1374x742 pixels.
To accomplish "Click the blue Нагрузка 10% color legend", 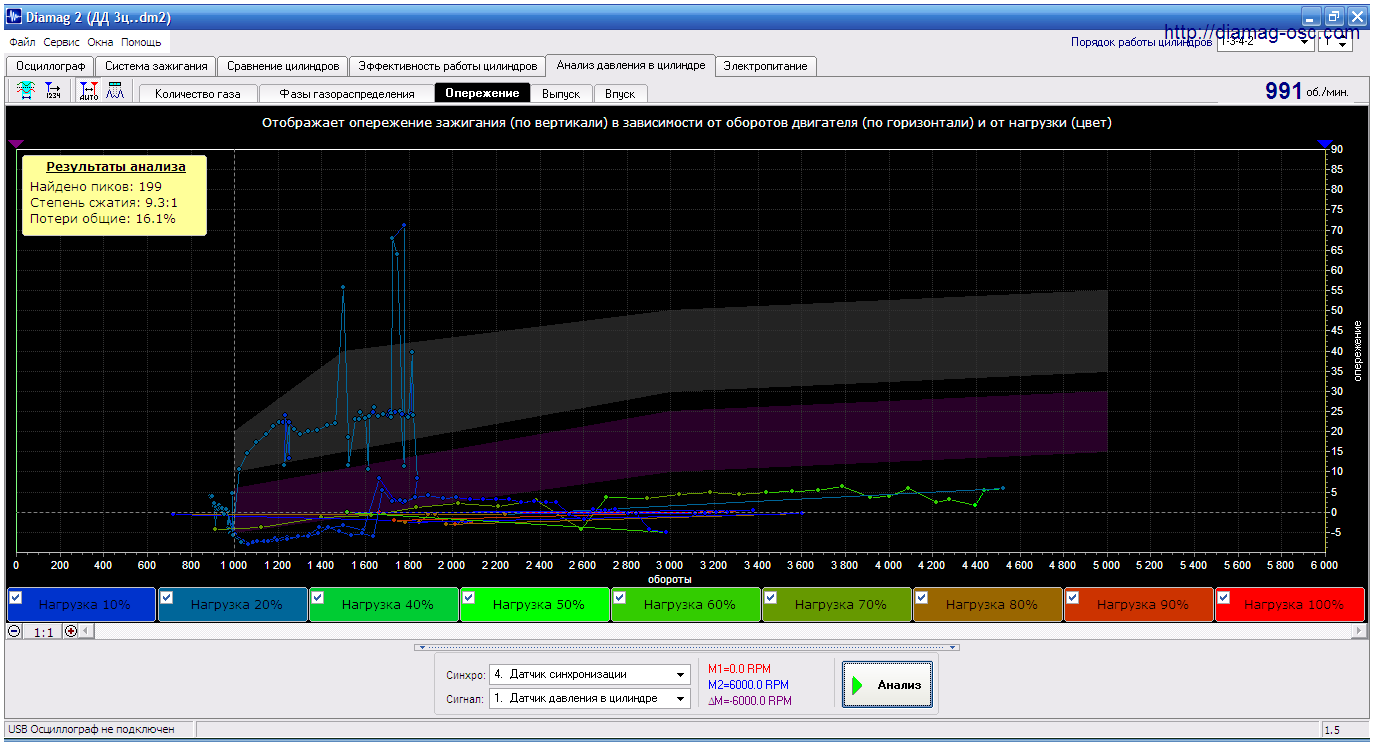I will coord(81,605).
